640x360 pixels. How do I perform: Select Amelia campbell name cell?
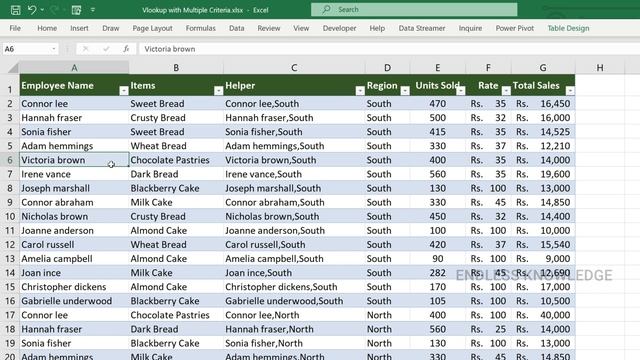[74, 259]
